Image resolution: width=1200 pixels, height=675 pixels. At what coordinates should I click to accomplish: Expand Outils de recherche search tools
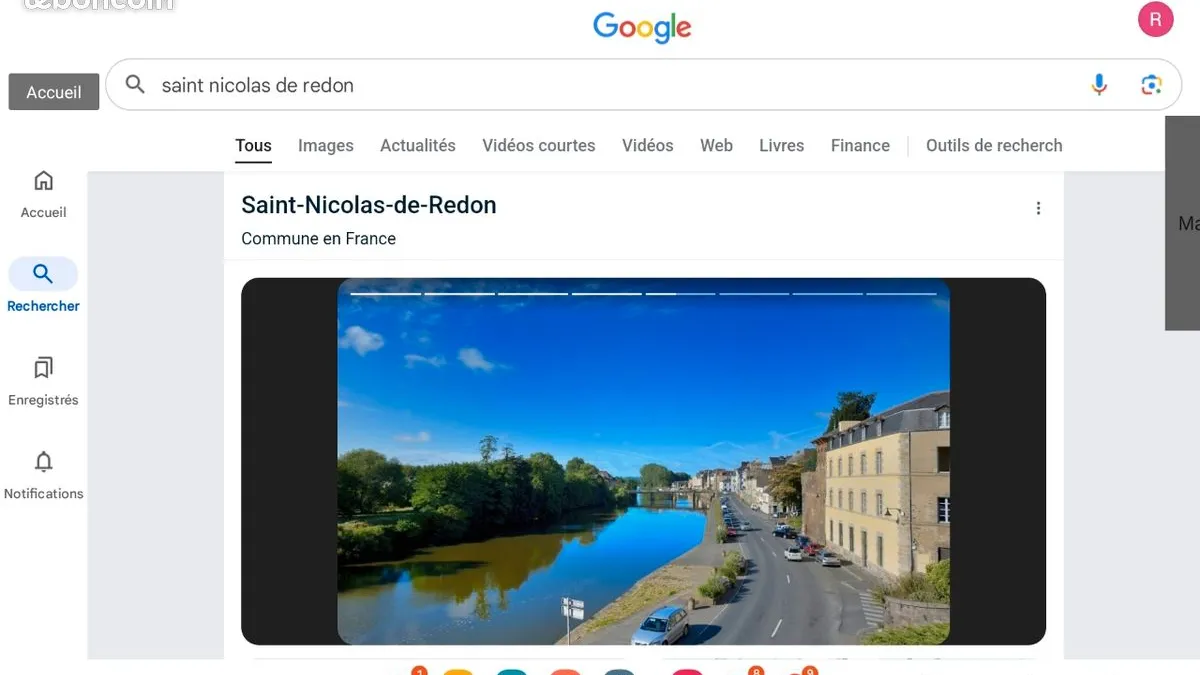point(994,146)
